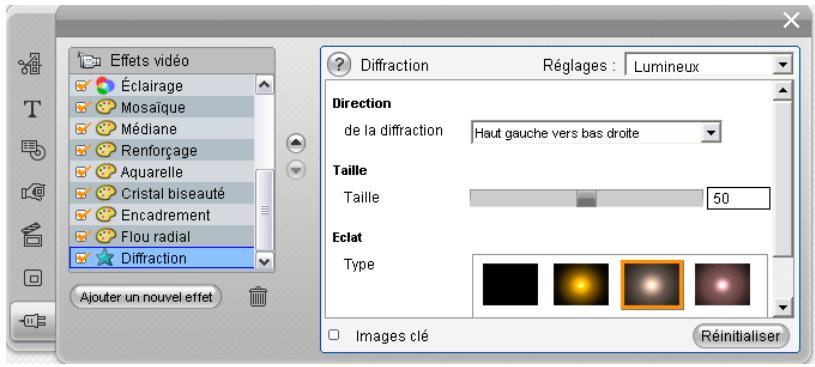Select the Flou radial effect row

162,237
